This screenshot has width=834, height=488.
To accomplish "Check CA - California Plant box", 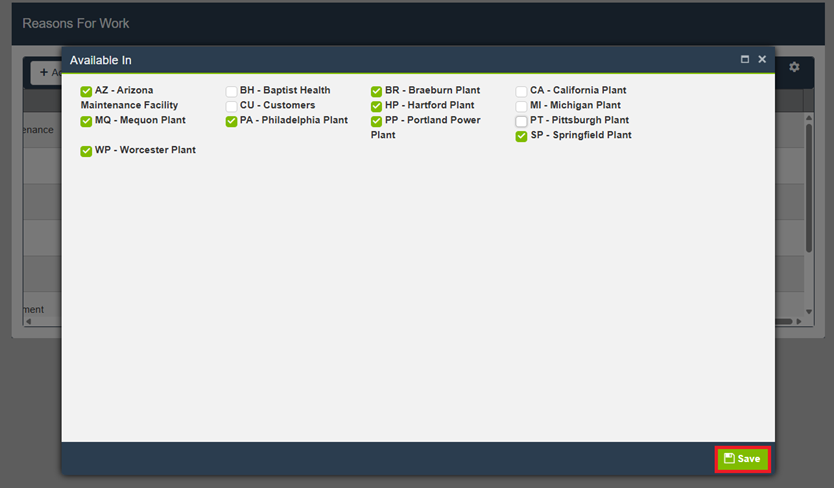I will (521, 91).
